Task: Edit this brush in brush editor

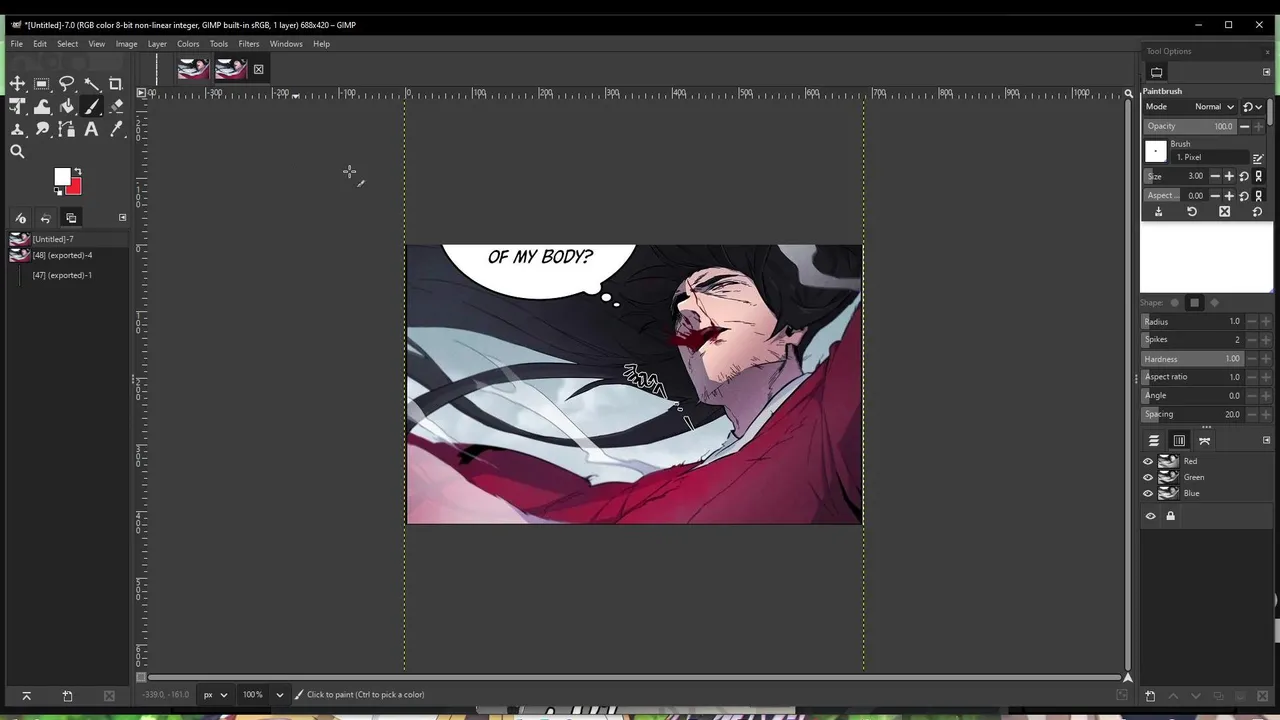Action: tap(1258, 158)
